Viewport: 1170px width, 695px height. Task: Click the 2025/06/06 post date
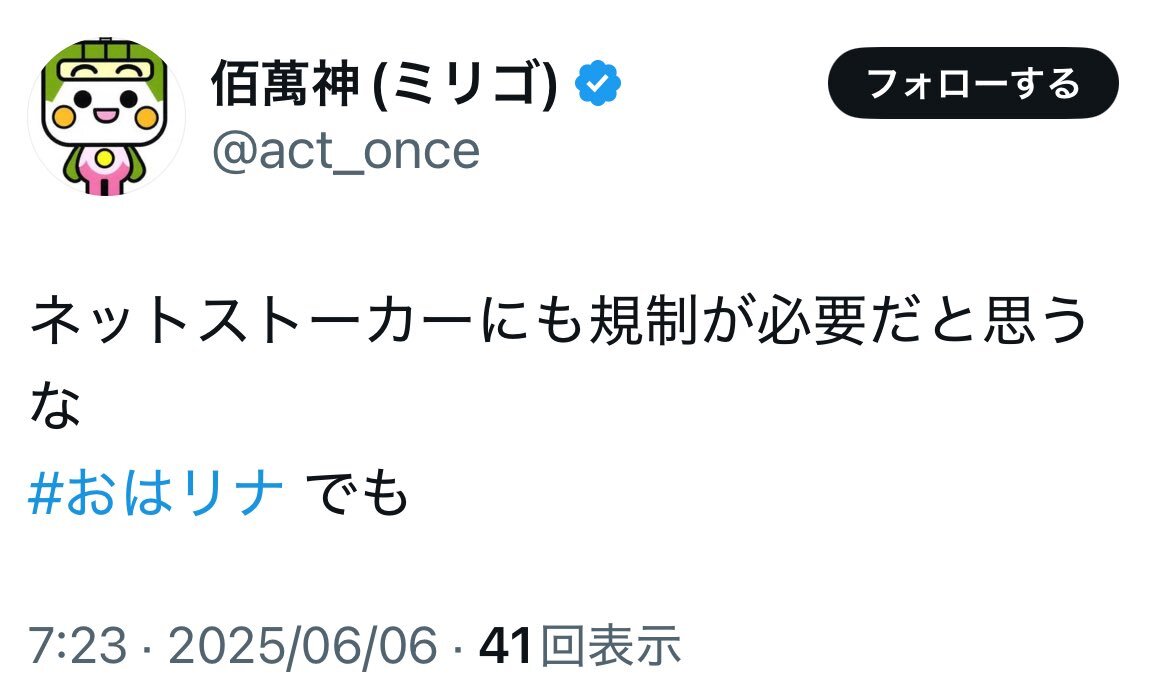302,645
